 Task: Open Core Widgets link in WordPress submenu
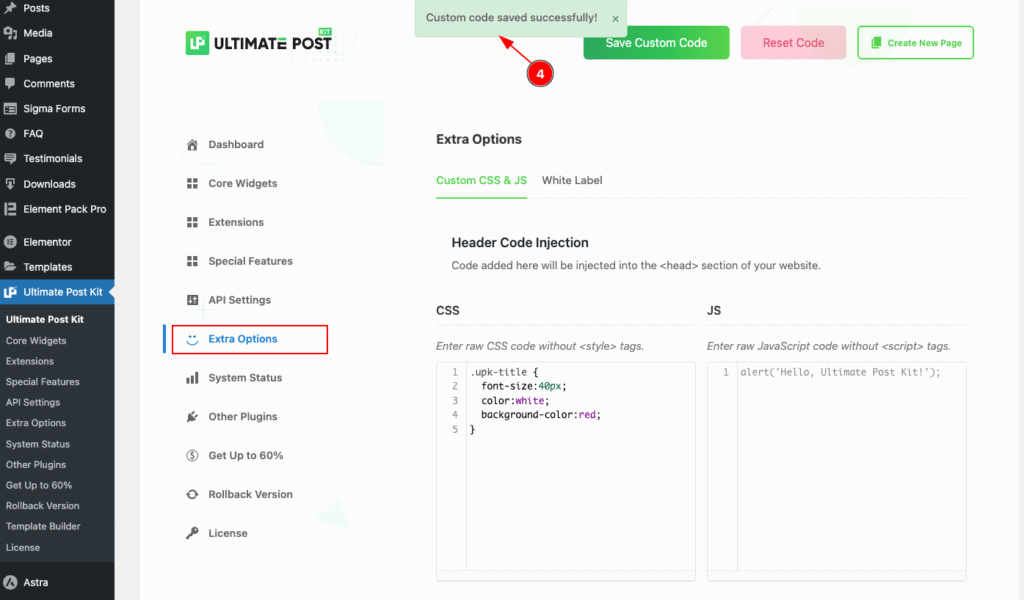click(36, 341)
